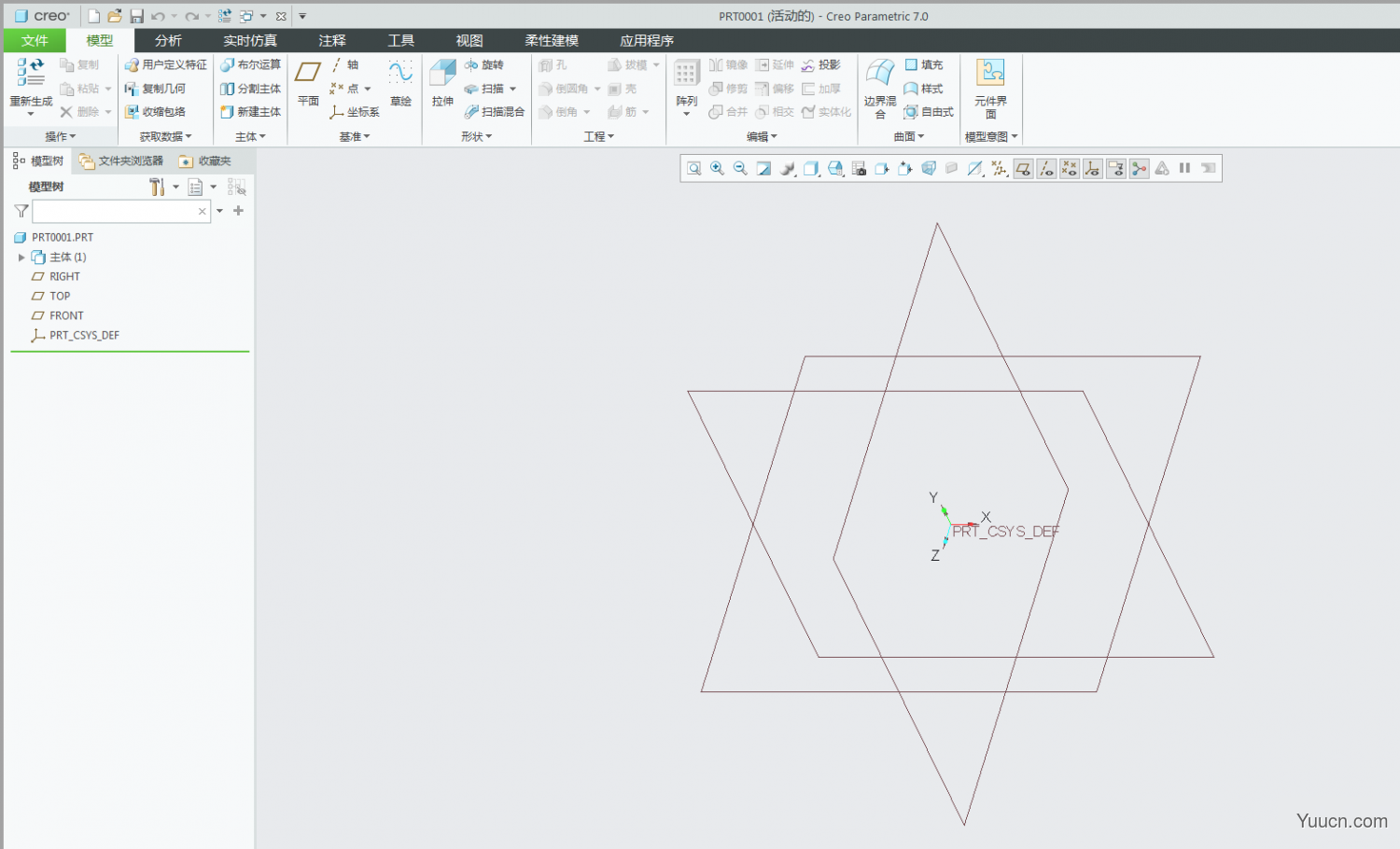Toggle axis display in graphics toolbar
Image resolution: width=1400 pixels, height=849 pixels.
(x=1046, y=169)
